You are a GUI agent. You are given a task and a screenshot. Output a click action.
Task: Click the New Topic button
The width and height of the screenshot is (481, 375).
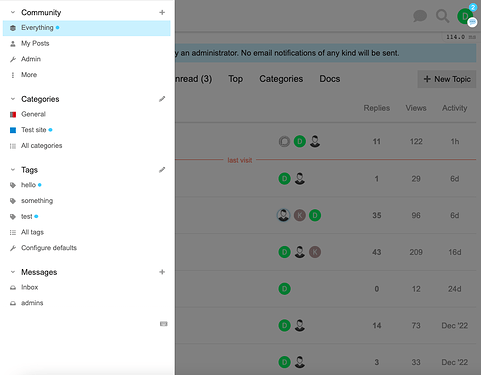(447, 79)
